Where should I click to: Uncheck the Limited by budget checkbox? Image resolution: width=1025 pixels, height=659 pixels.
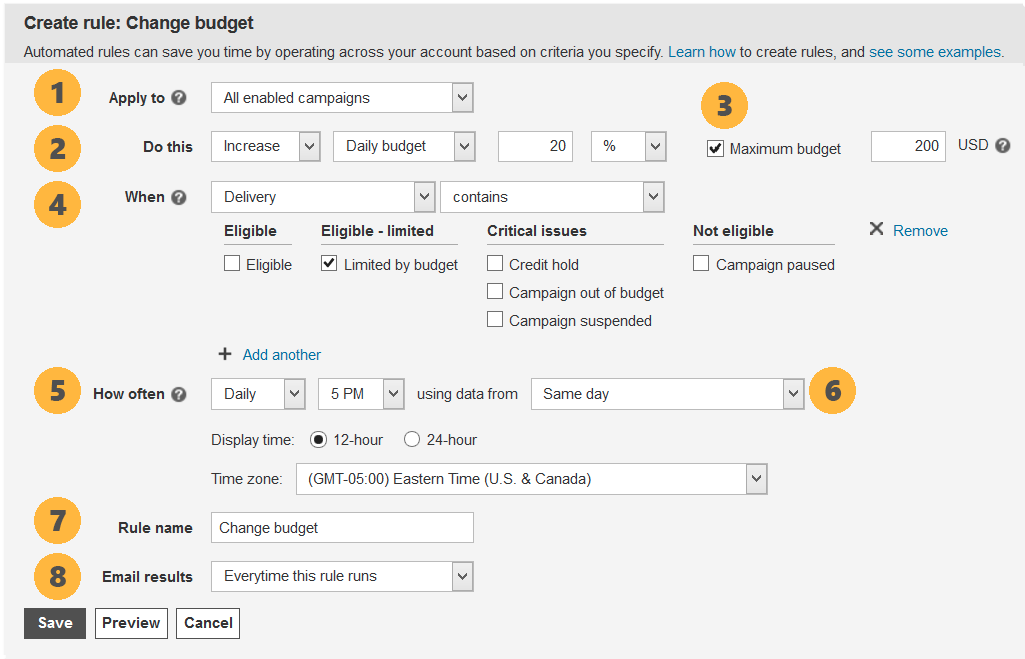(x=329, y=263)
